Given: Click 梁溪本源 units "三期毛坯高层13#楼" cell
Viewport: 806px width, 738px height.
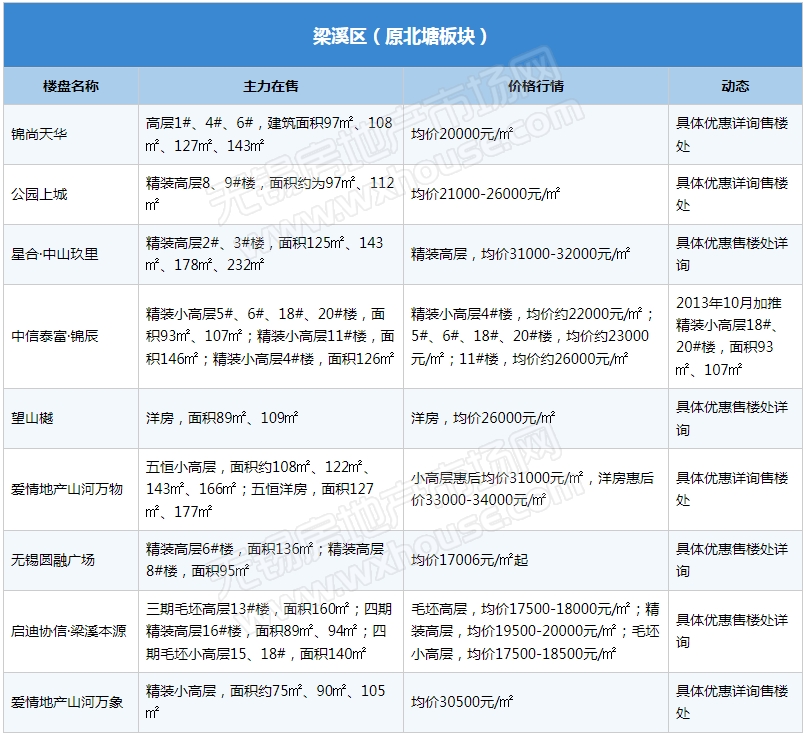Looking at the screenshot, I should click(x=269, y=631).
